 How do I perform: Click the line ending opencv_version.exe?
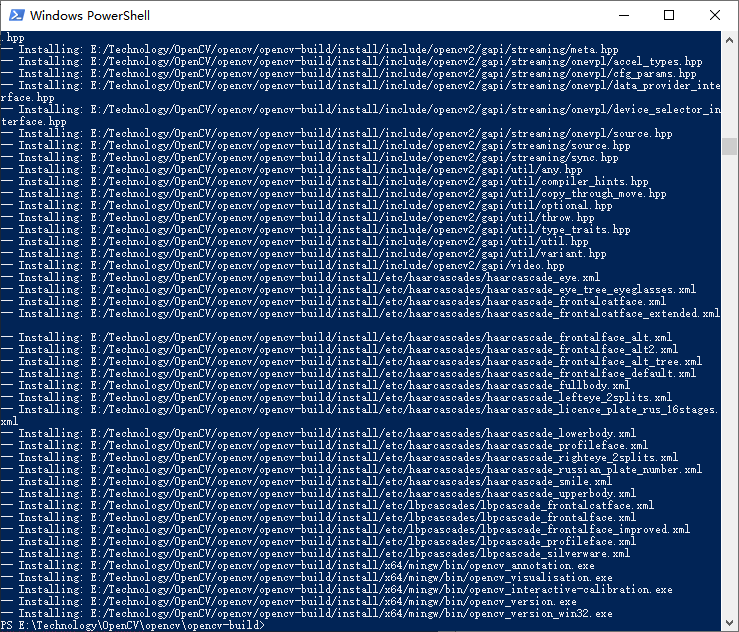(288, 601)
